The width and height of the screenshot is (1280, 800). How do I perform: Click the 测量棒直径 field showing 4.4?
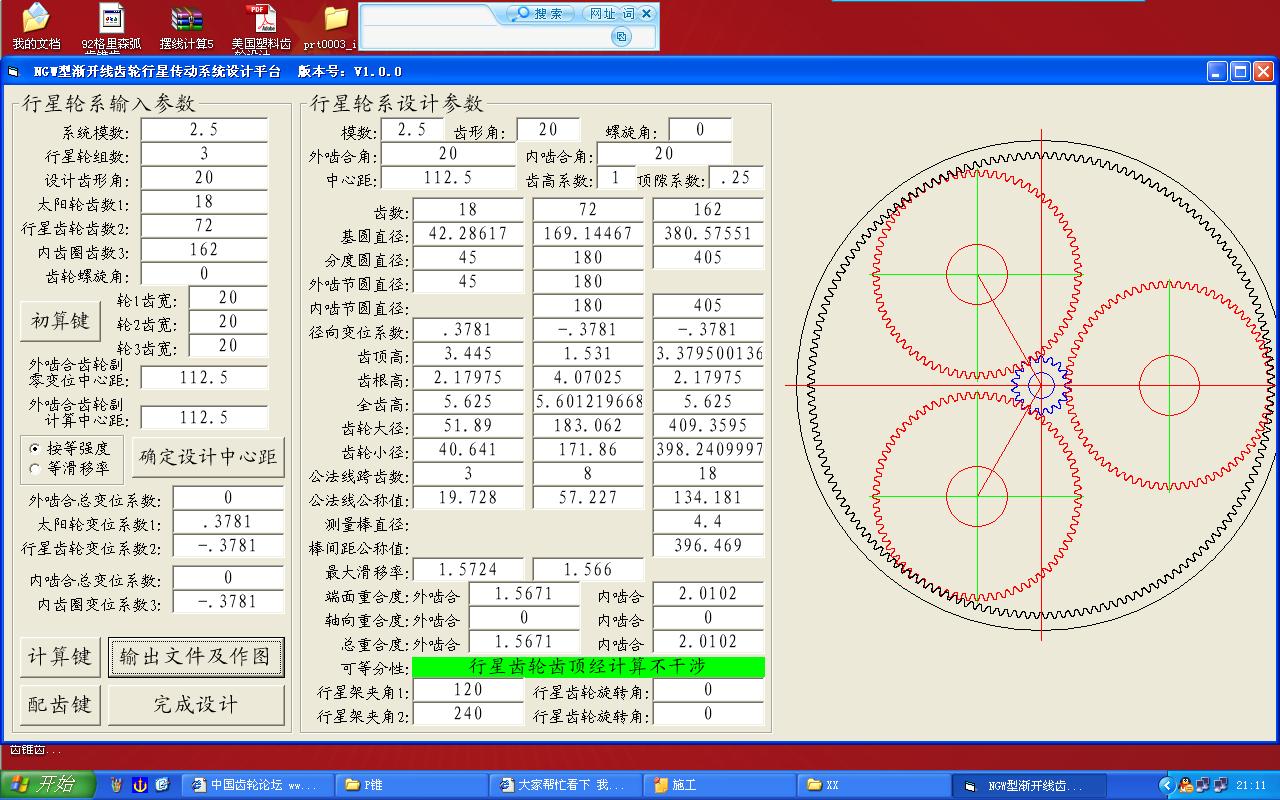(x=708, y=522)
